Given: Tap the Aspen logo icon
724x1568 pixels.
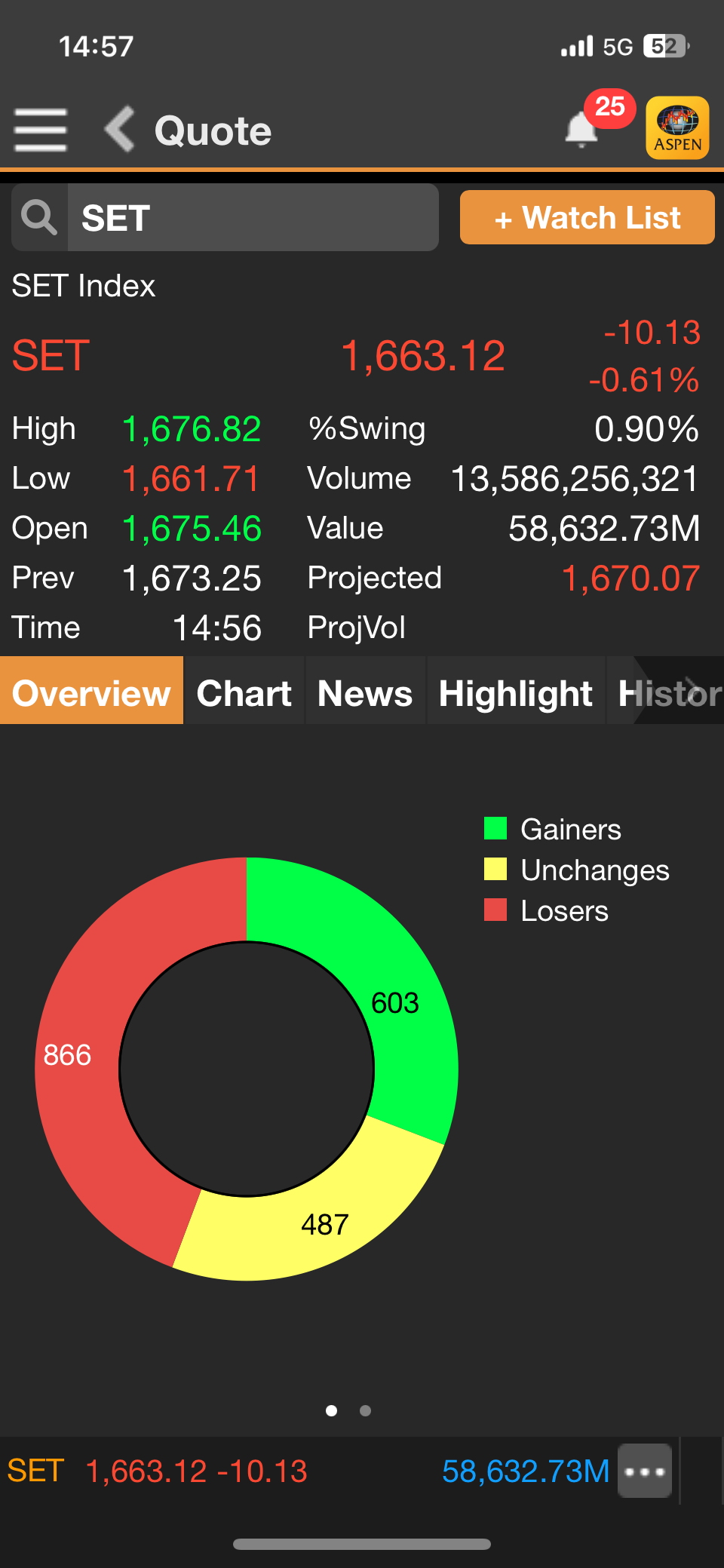Looking at the screenshot, I should (677, 127).
